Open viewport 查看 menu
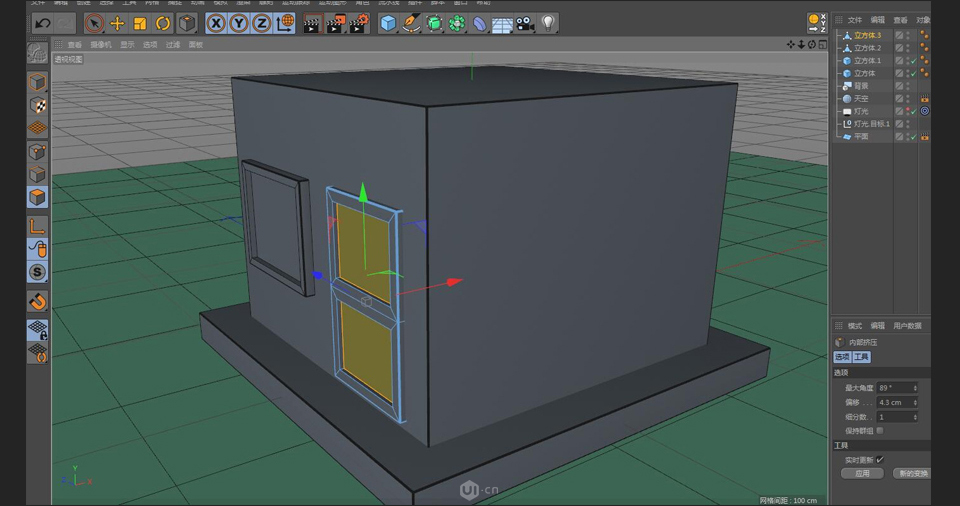This screenshot has width=960, height=506. [75, 45]
